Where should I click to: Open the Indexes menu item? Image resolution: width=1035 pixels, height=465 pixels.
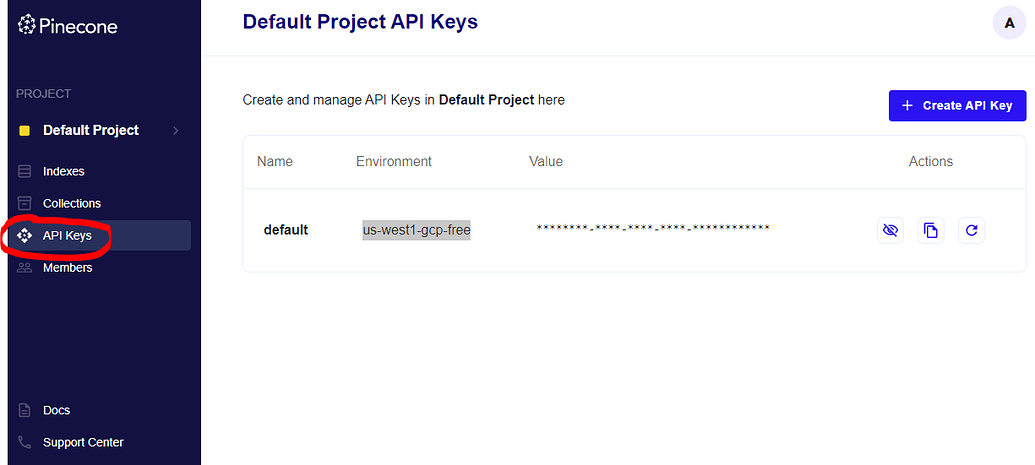[64, 172]
